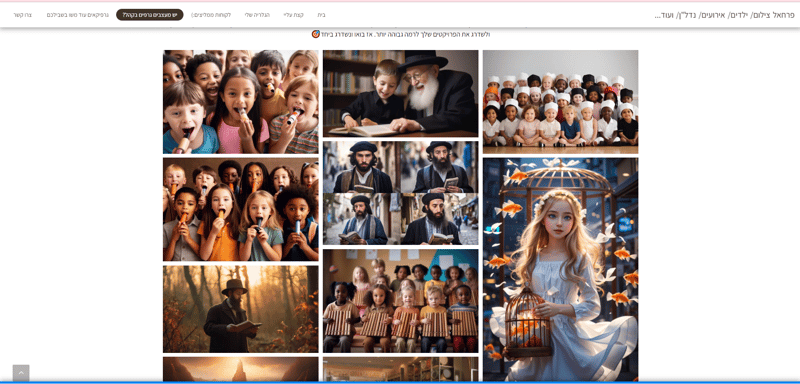
Task: Open photo of rabbi reading with boy
Action: pos(401,93)
